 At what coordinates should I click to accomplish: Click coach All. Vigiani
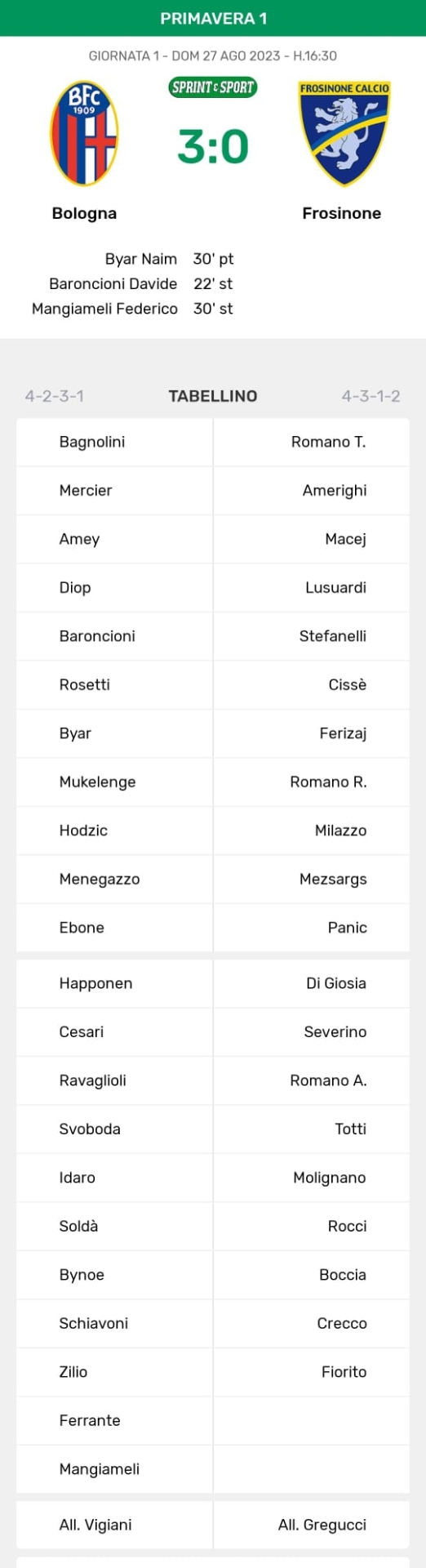95,1525
